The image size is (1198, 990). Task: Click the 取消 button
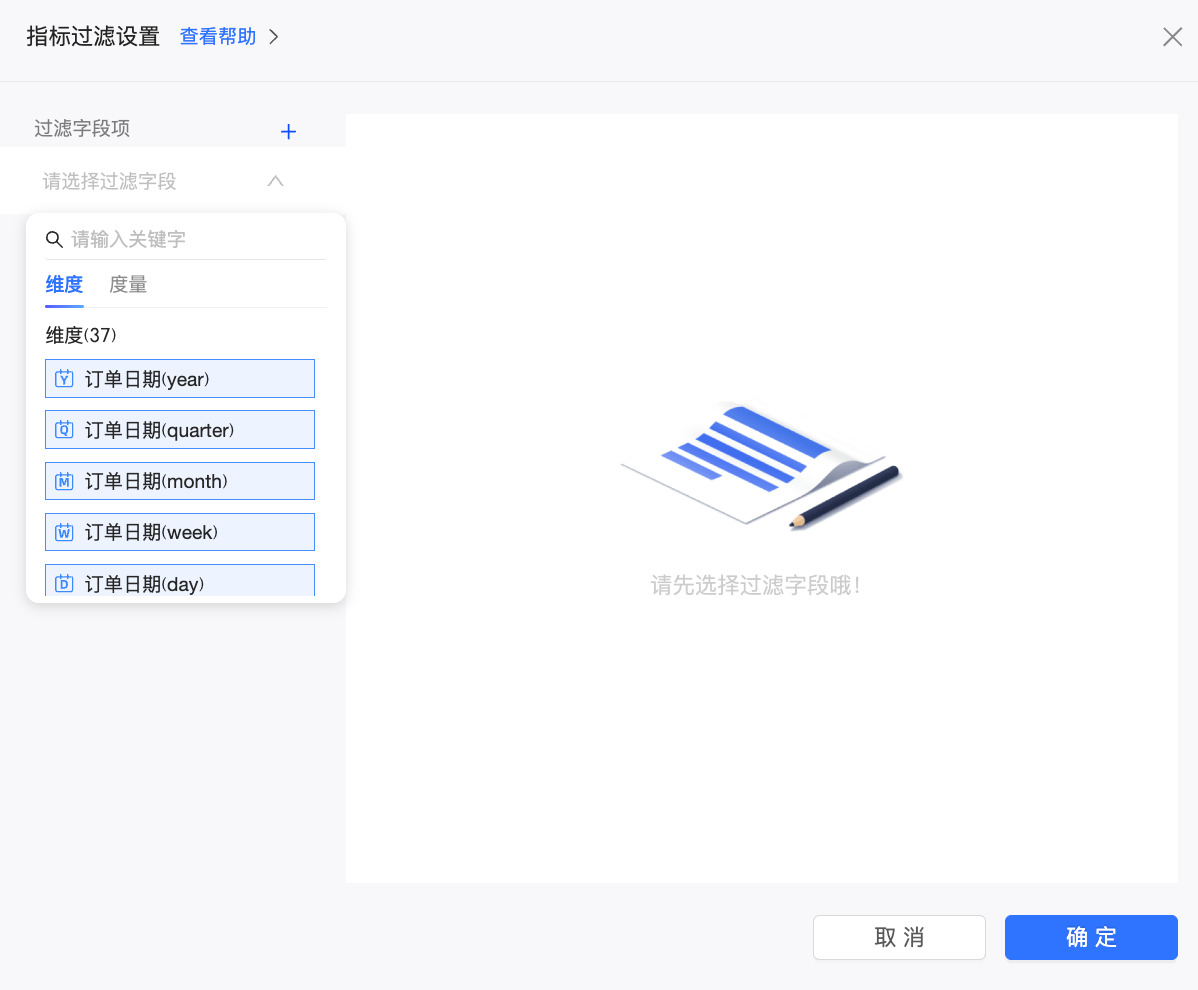pyautogui.click(x=899, y=937)
